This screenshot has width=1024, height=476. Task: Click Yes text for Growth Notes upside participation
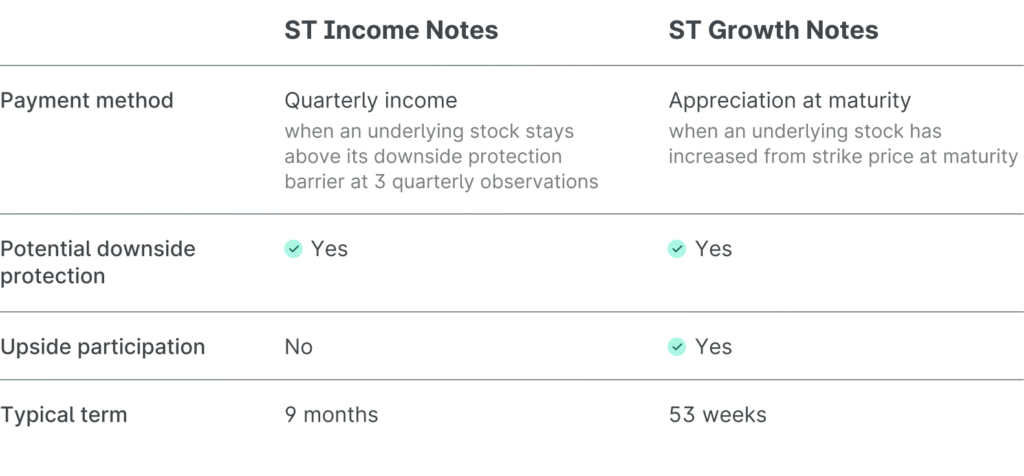click(x=713, y=347)
